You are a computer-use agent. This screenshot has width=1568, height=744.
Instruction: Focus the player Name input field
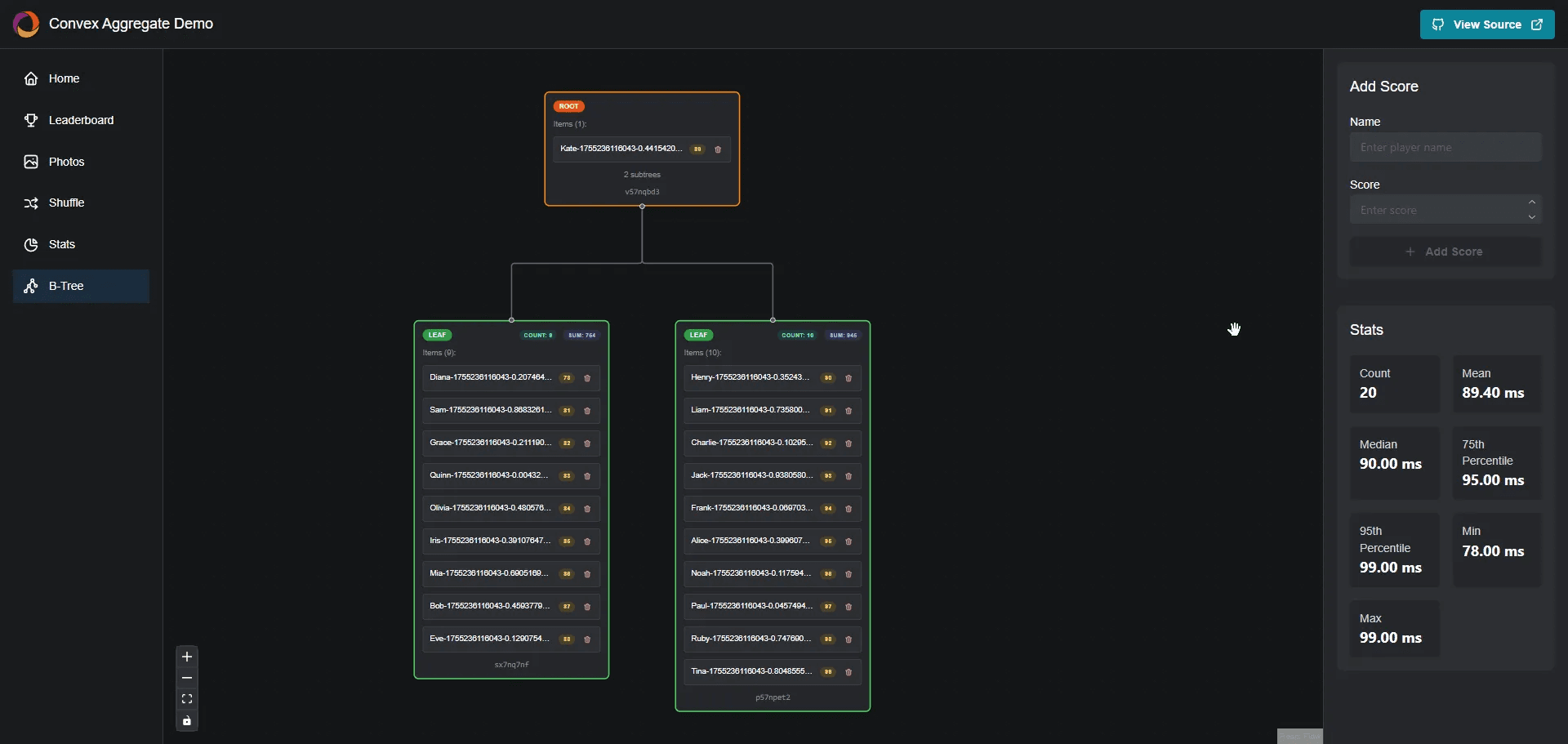click(1445, 148)
